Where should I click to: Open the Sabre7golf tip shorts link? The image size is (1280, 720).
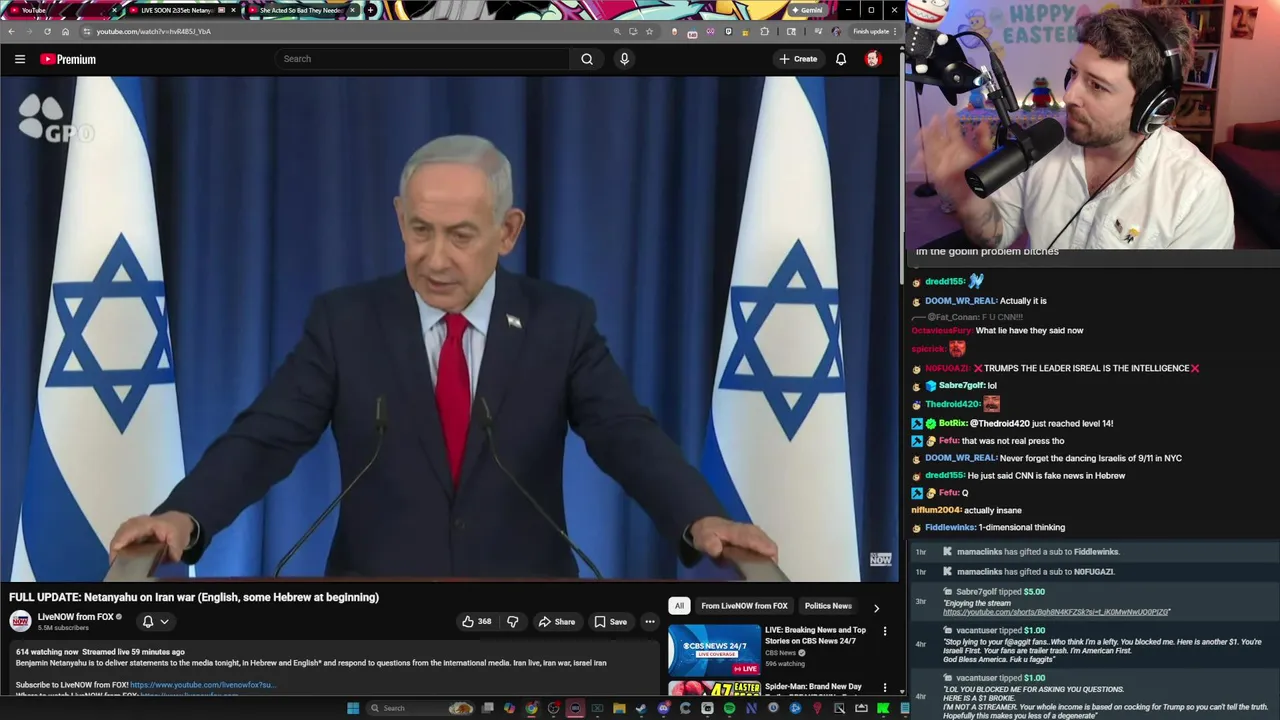1056,612
